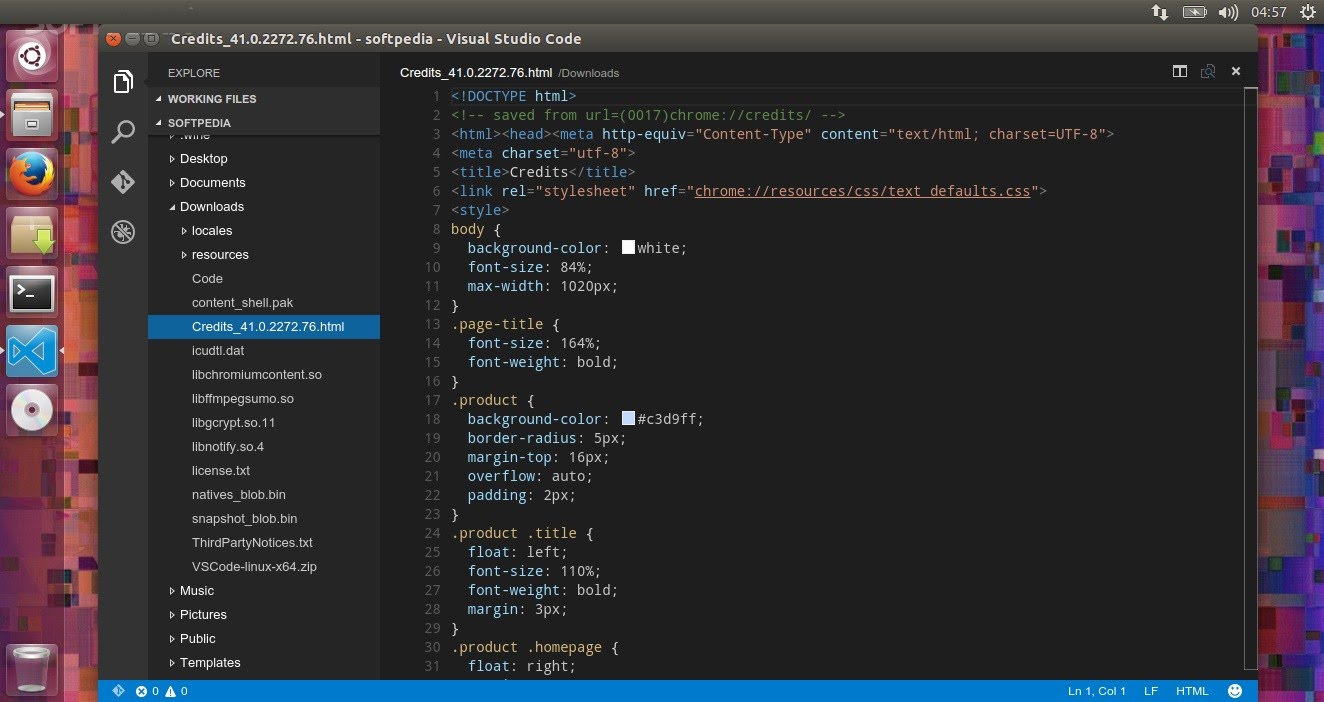Launch Firefox from the Ubuntu dock
Viewport: 1324px width, 702px height.
point(32,174)
